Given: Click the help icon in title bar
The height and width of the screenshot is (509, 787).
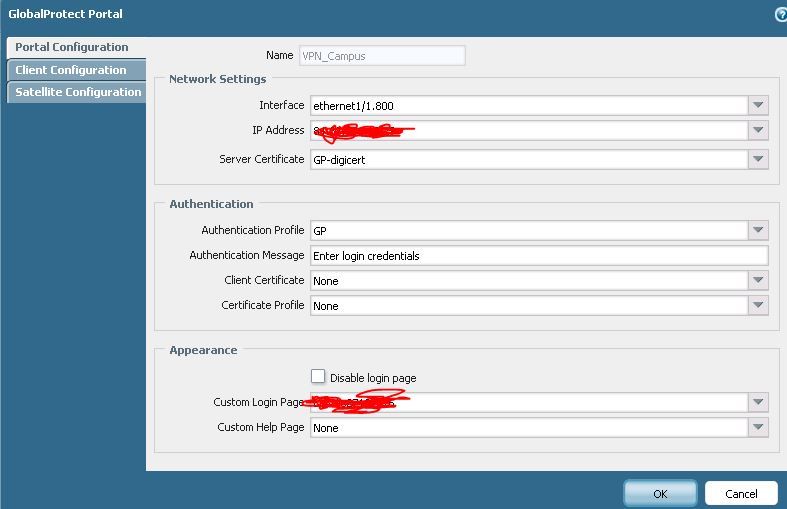Looking at the screenshot, I should (x=781, y=15).
